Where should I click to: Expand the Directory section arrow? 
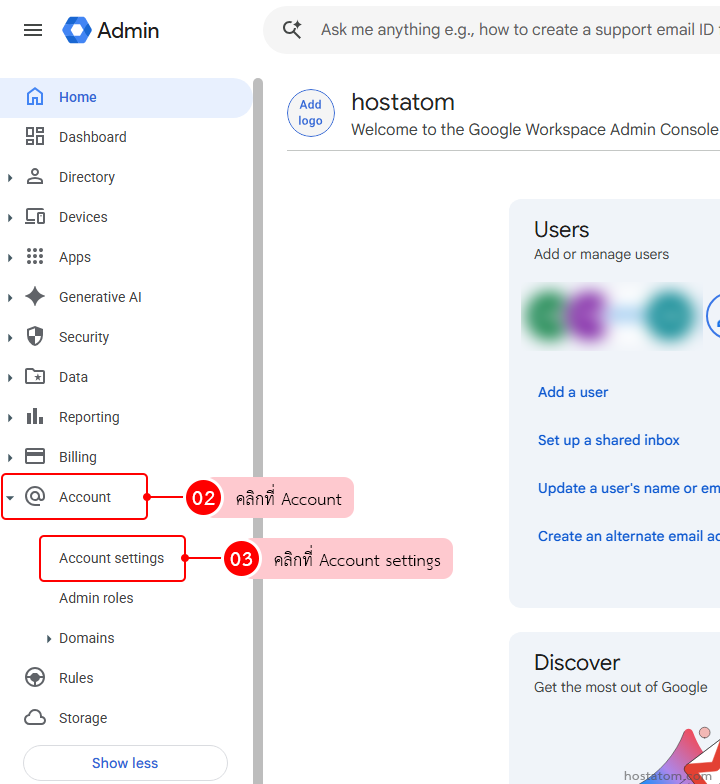click(x=10, y=178)
